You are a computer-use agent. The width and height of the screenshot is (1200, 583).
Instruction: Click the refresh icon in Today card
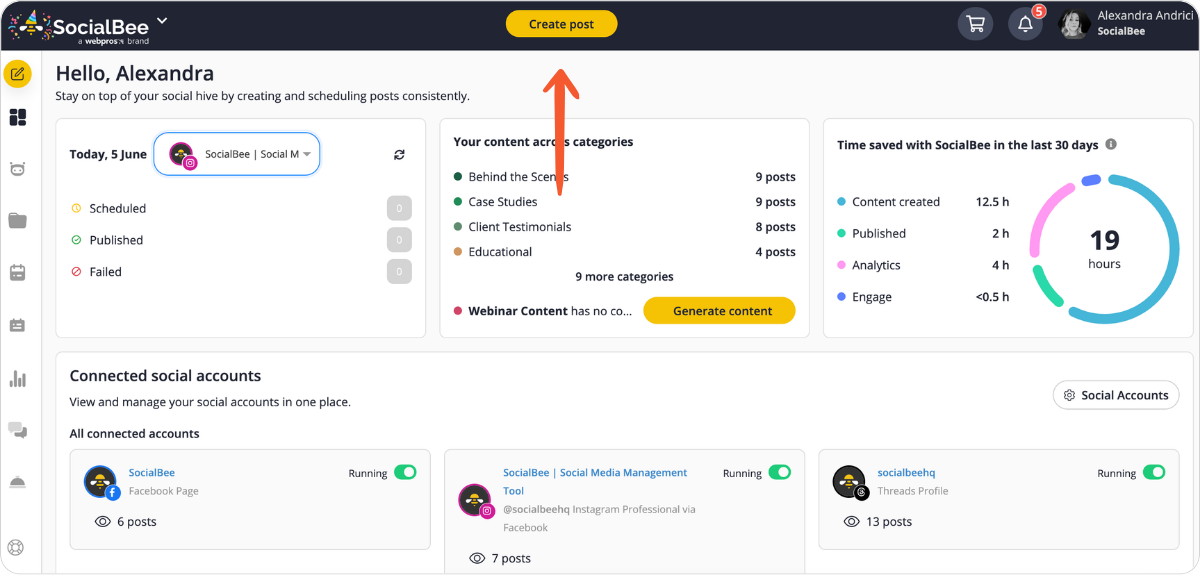pos(399,154)
